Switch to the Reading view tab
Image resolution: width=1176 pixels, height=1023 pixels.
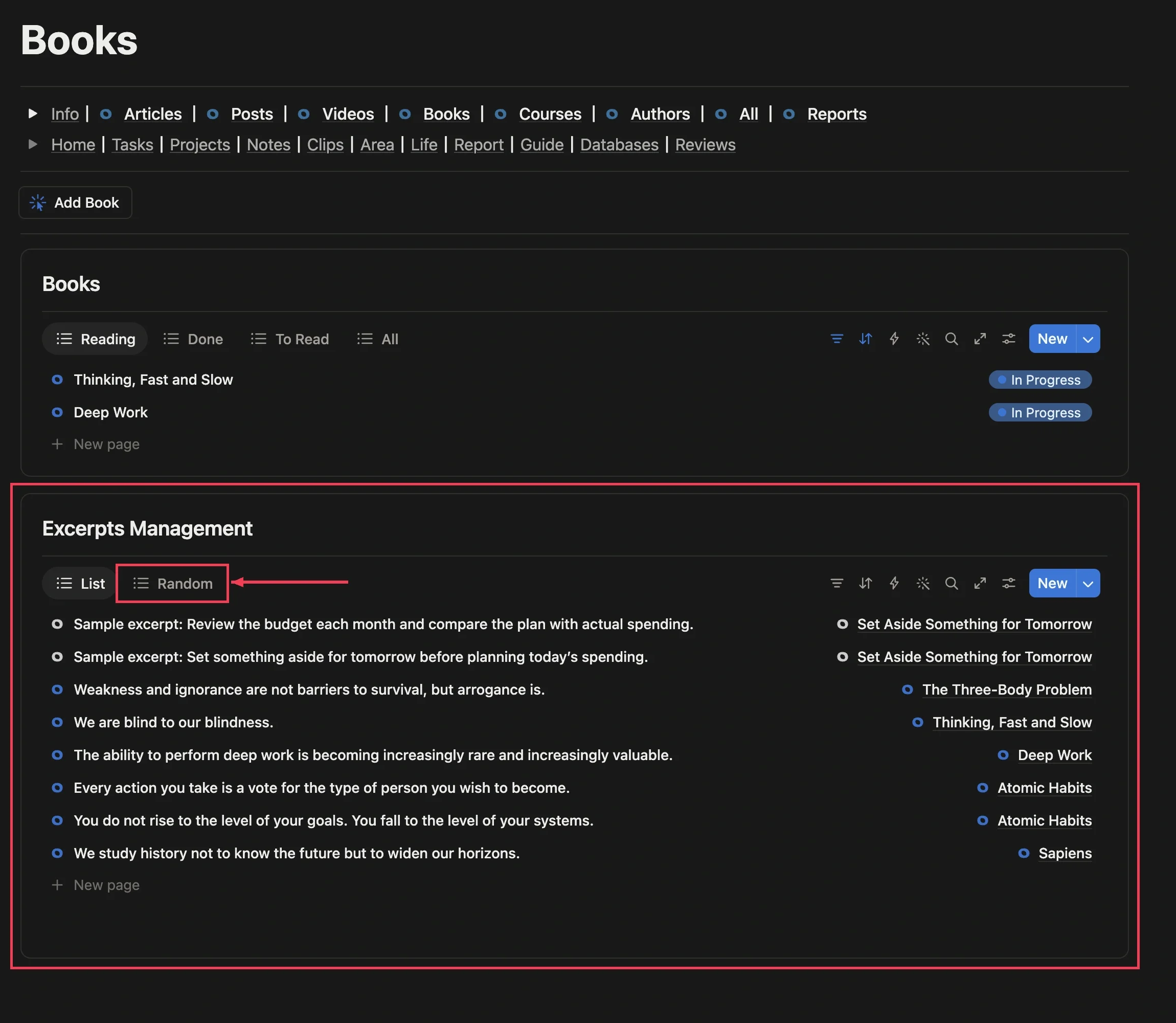coord(95,339)
